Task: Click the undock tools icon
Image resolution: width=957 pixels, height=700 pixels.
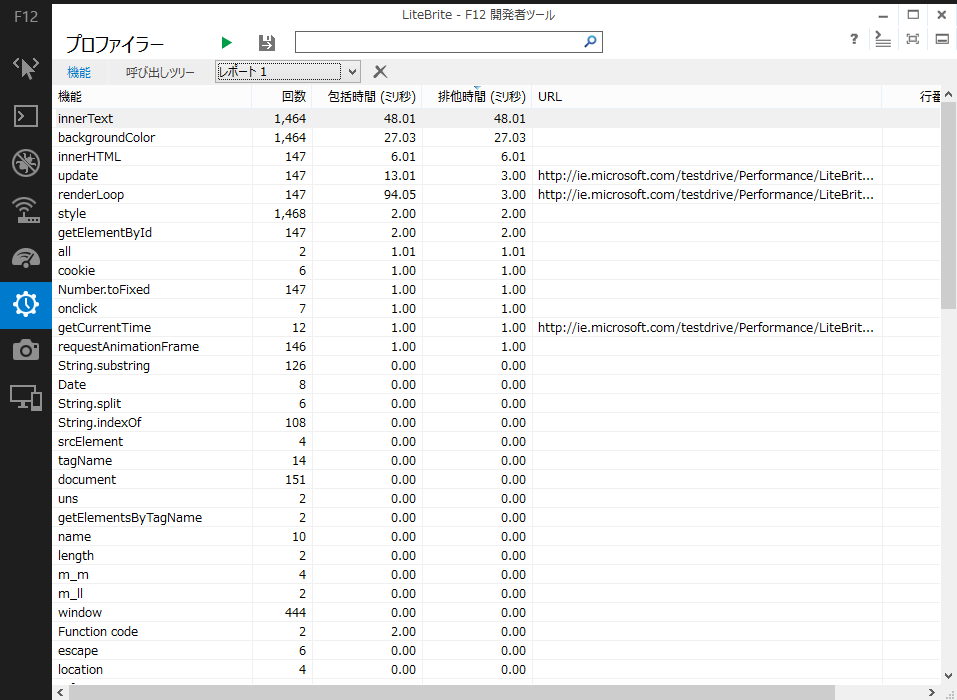Action: click(x=912, y=40)
